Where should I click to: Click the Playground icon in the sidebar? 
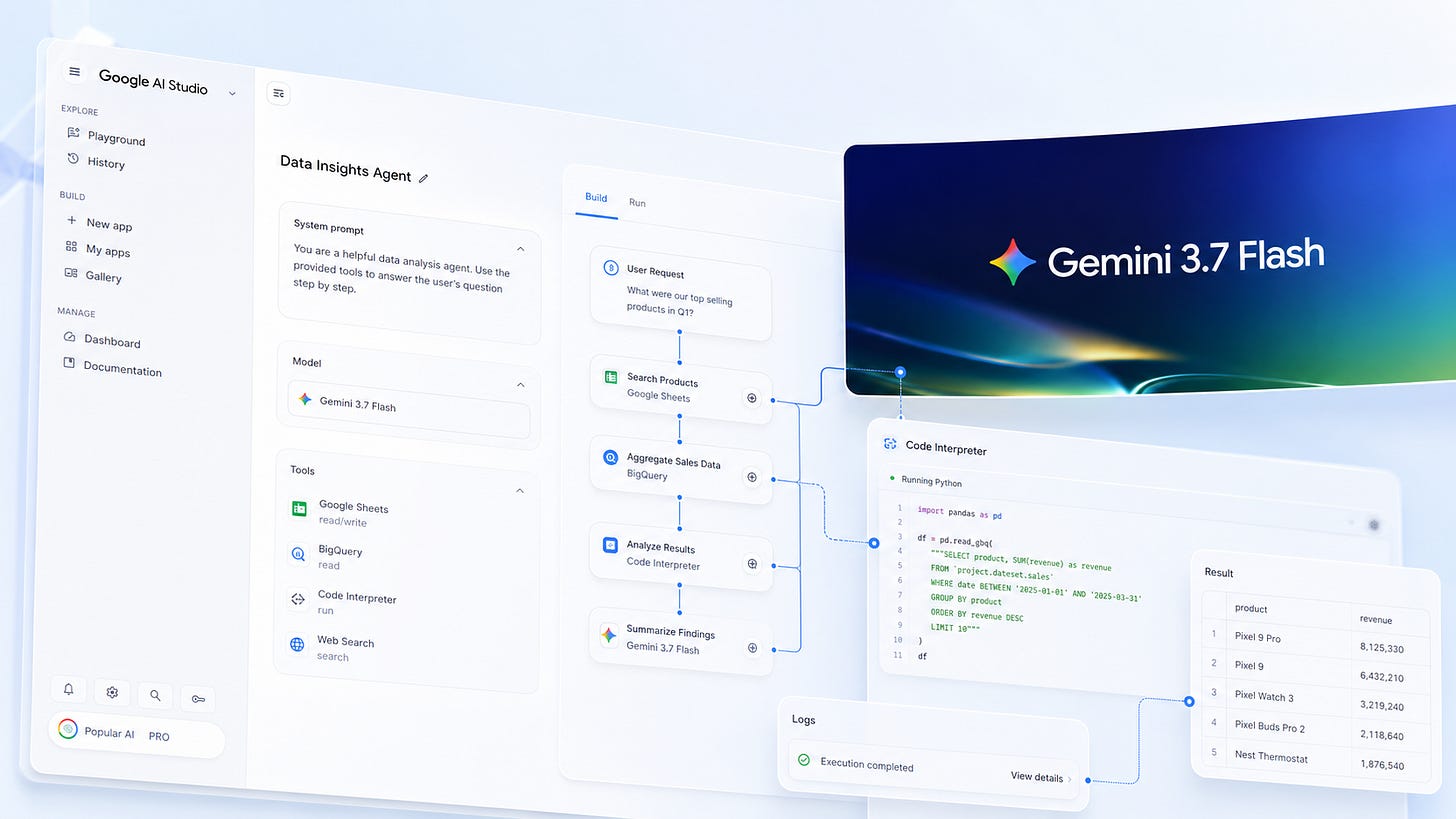[73, 133]
